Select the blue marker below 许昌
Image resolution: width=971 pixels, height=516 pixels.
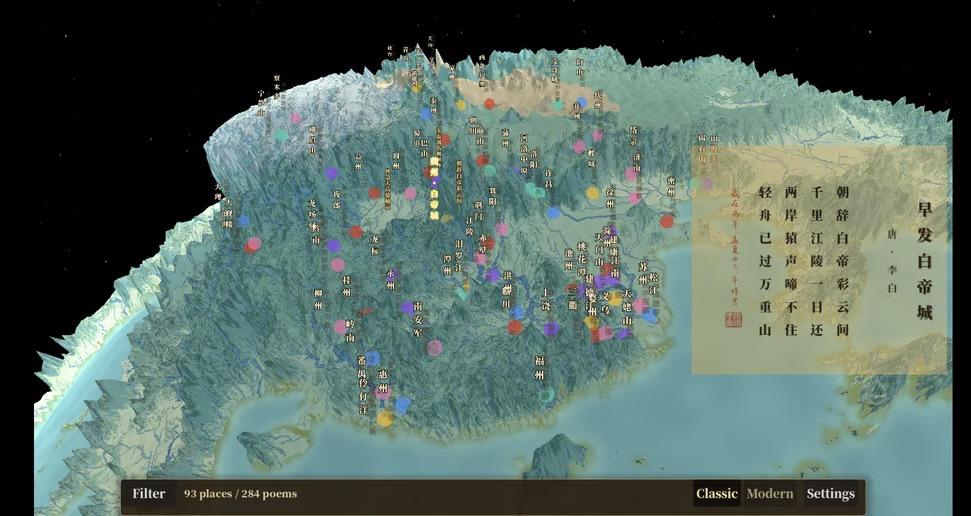554,212
